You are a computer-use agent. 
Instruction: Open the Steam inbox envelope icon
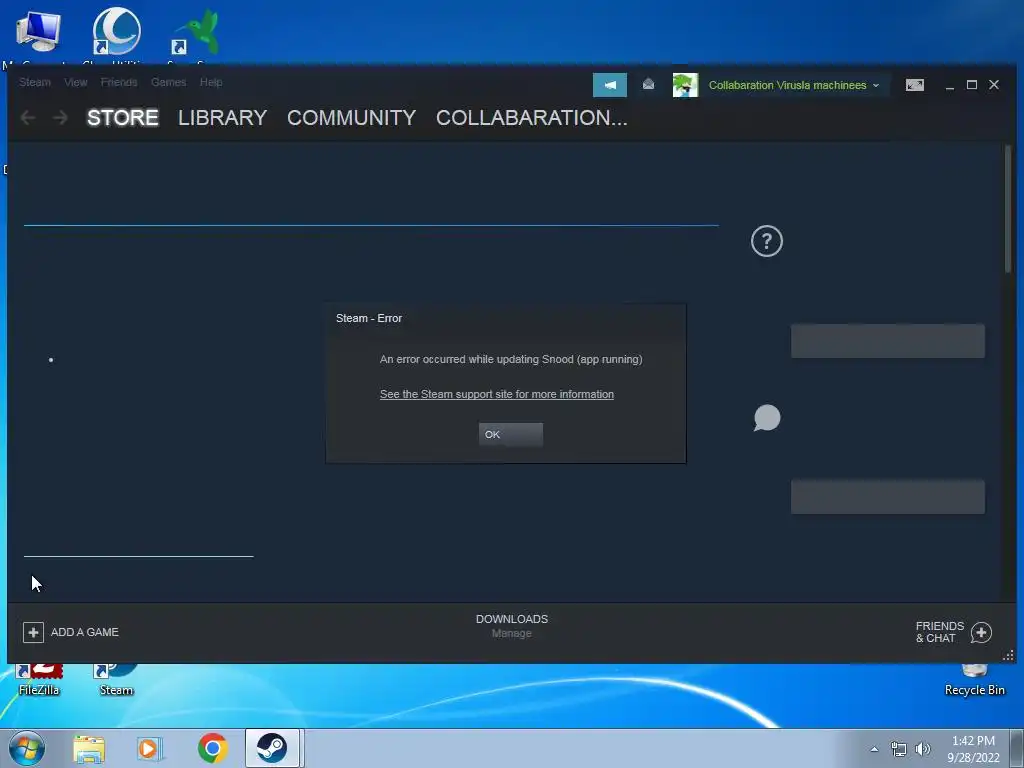pos(648,84)
